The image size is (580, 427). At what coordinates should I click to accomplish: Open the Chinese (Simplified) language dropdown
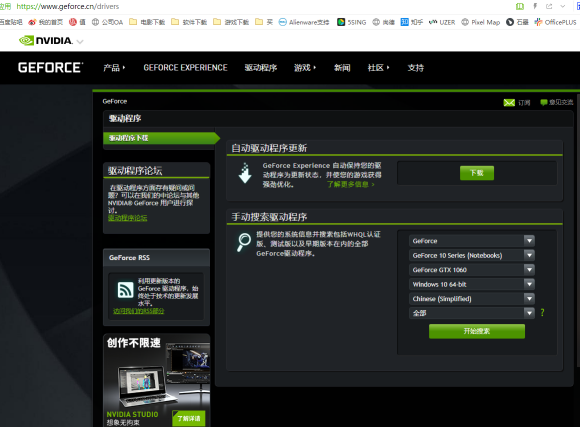coord(472,299)
